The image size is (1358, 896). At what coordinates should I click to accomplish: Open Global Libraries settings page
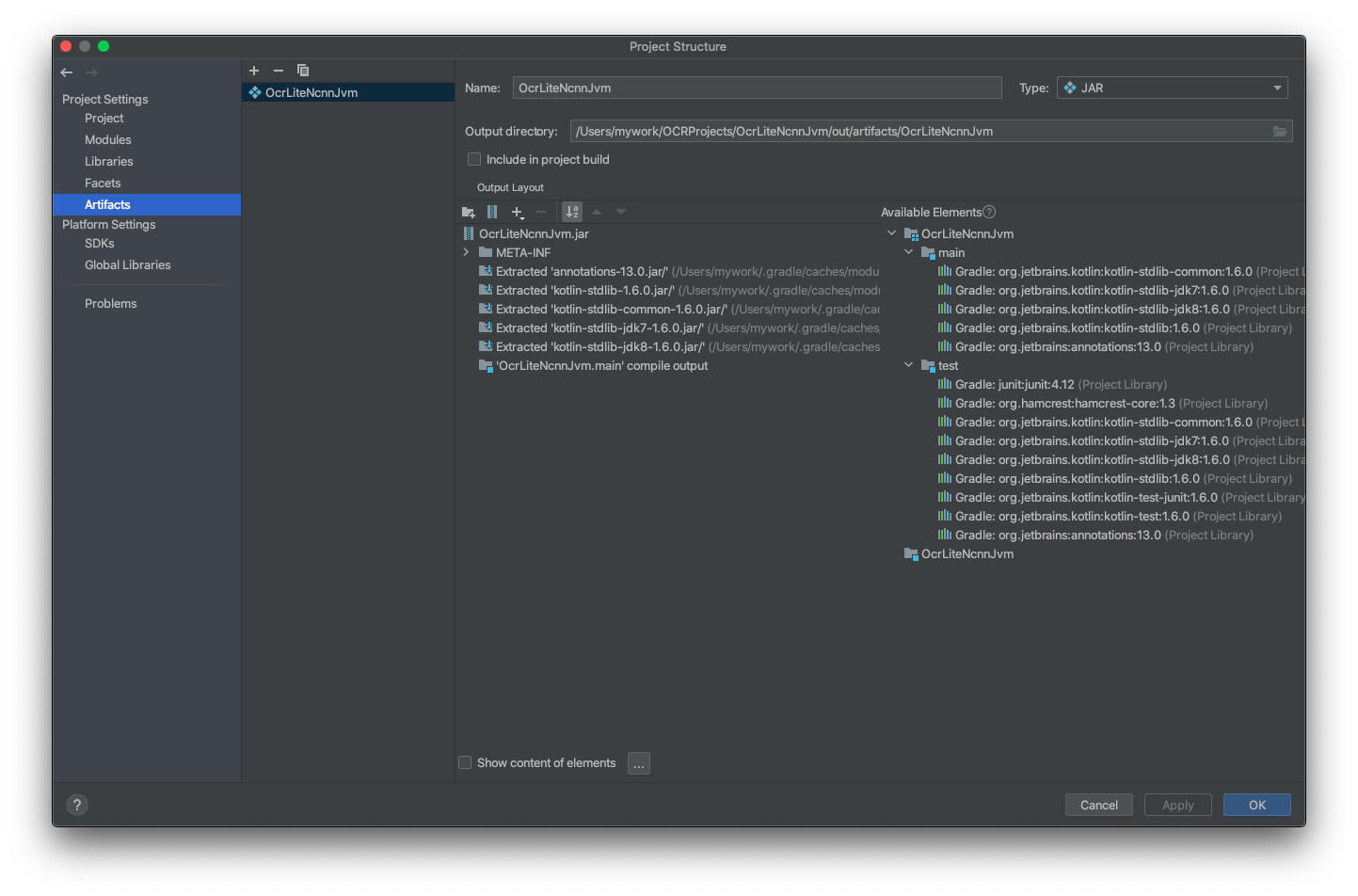point(128,265)
